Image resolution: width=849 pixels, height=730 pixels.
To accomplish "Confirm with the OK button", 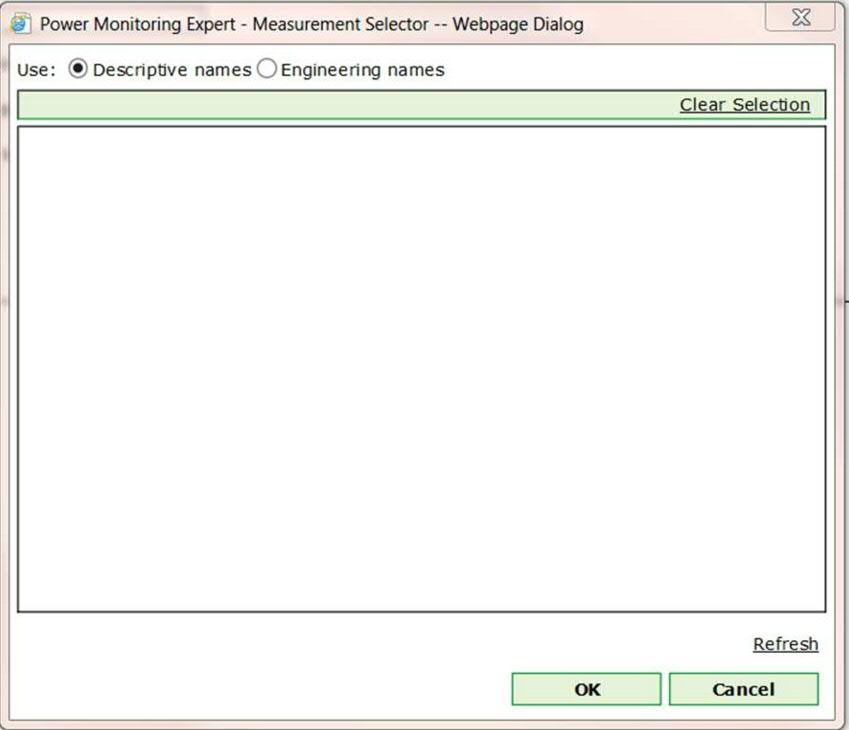I will coord(586,689).
